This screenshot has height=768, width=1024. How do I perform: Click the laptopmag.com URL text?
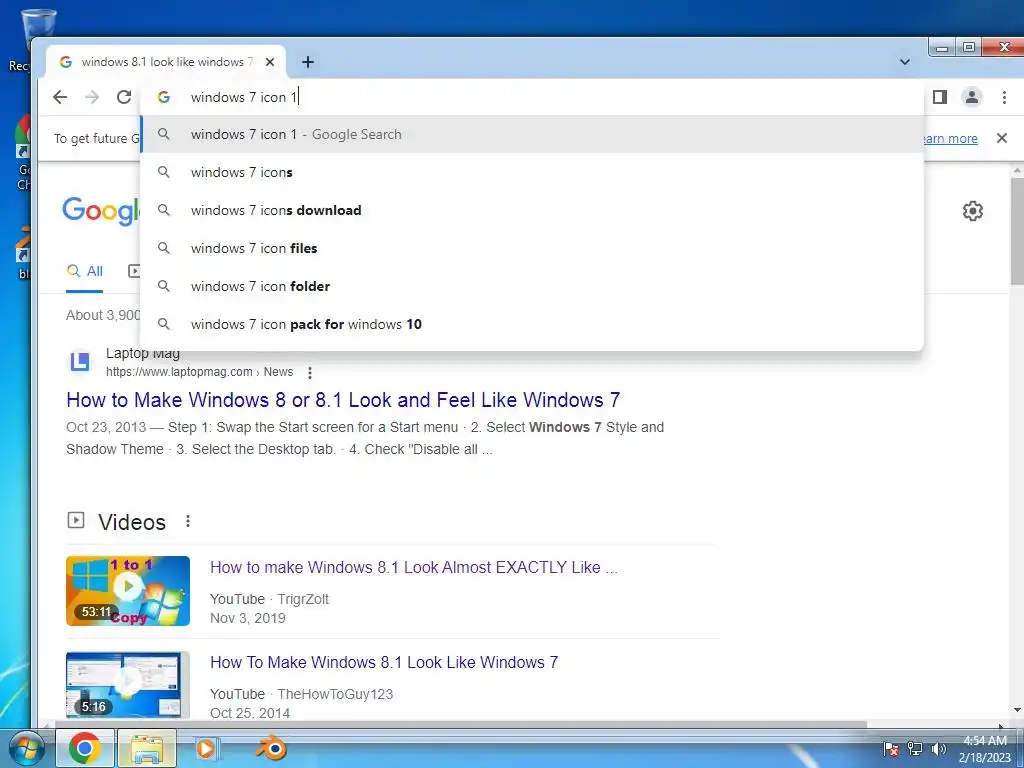199,372
